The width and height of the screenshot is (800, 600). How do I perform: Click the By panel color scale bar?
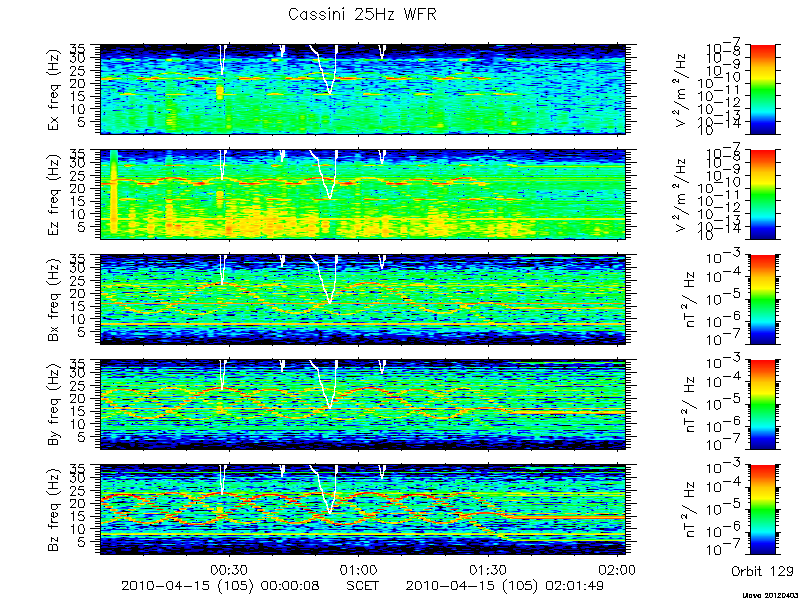(x=762, y=405)
